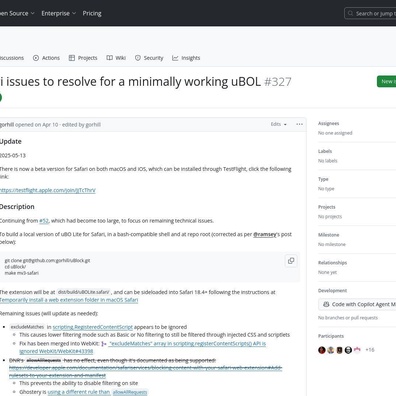Click the pull request icon before the WebKit link

click(x=104, y=344)
